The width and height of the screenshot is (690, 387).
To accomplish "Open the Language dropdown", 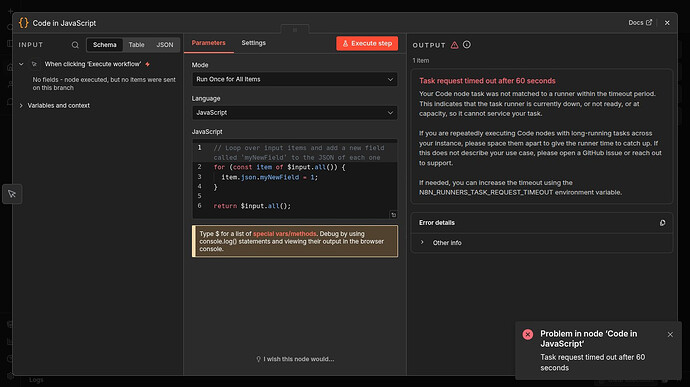I will (x=295, y=113).
